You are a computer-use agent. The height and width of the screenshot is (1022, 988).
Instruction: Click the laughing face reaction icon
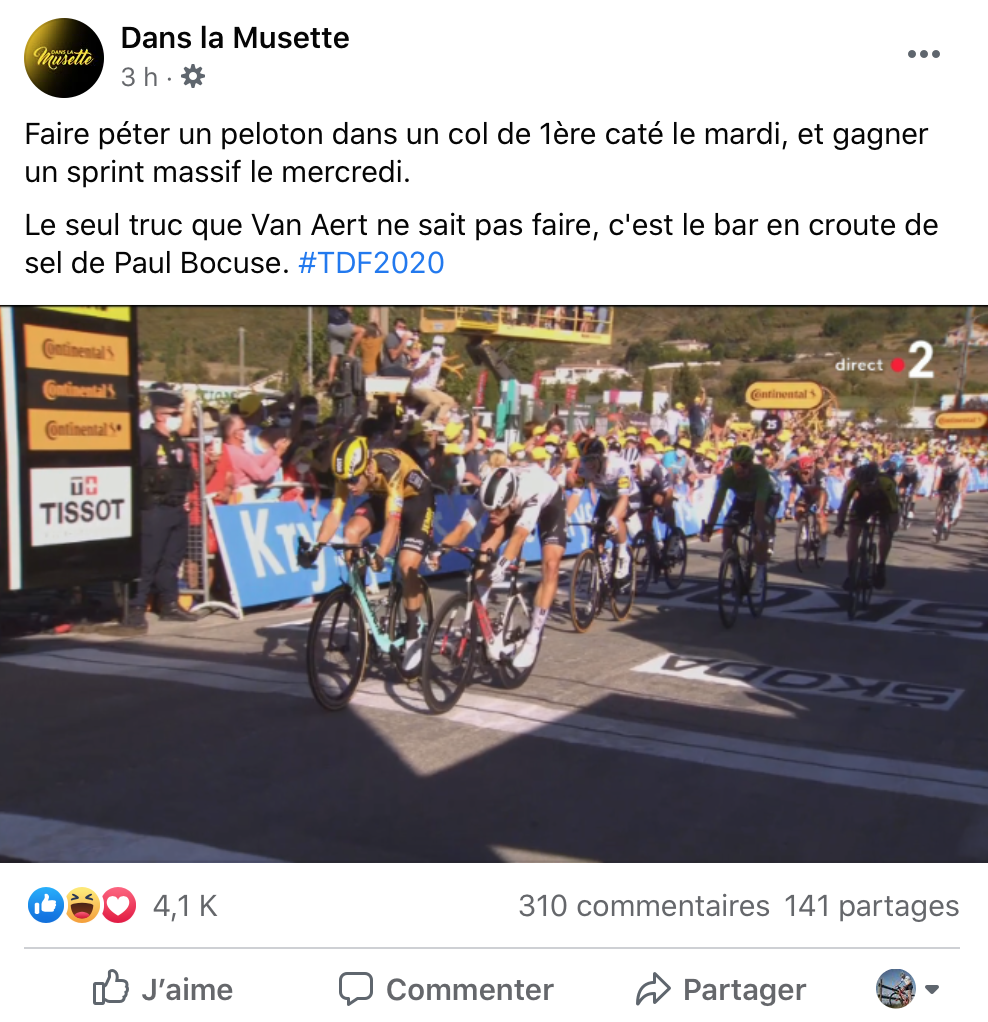click(82, 905)
